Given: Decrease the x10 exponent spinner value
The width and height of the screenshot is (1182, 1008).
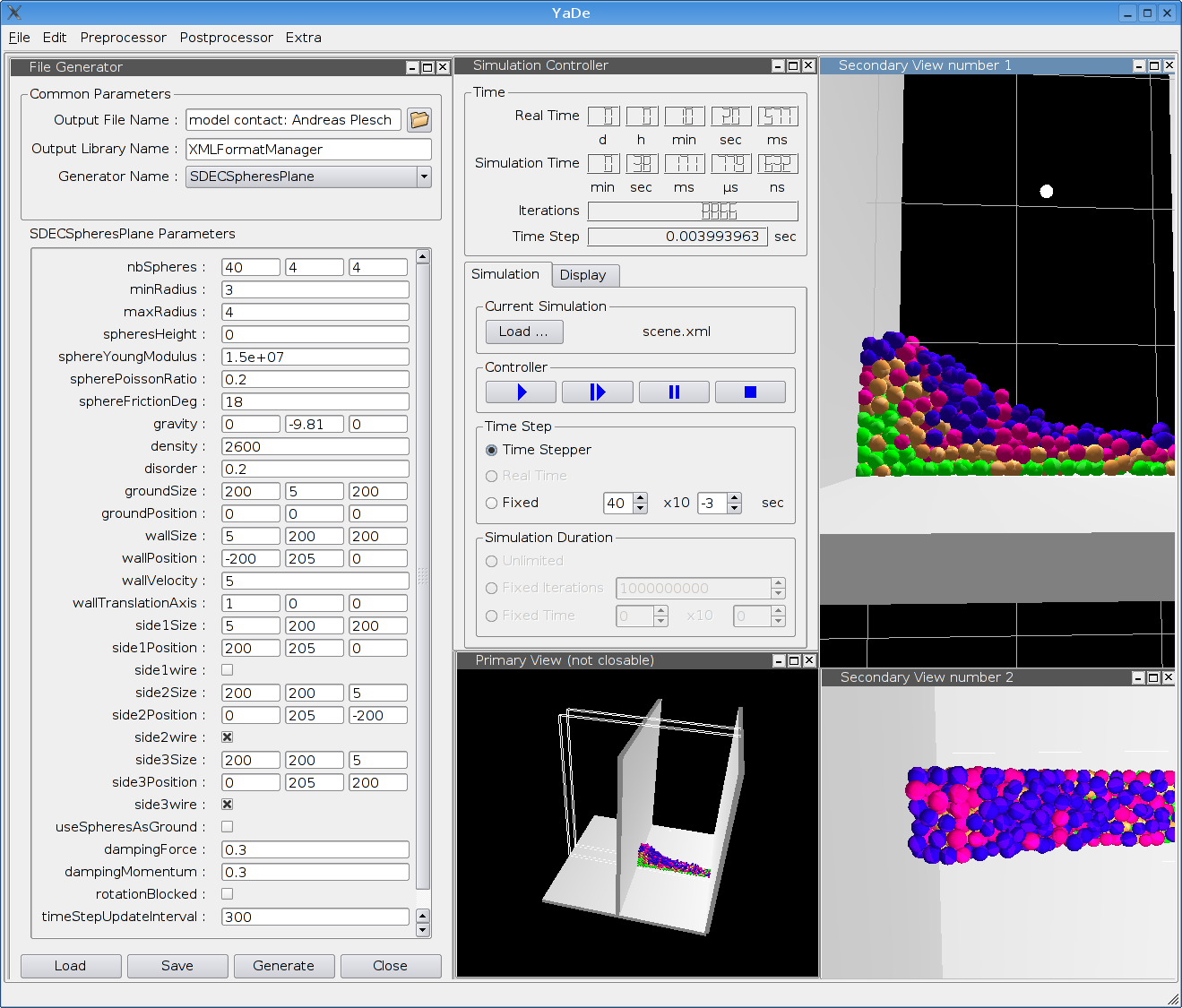Looking at the screenshot, I should tap(734, 508).
